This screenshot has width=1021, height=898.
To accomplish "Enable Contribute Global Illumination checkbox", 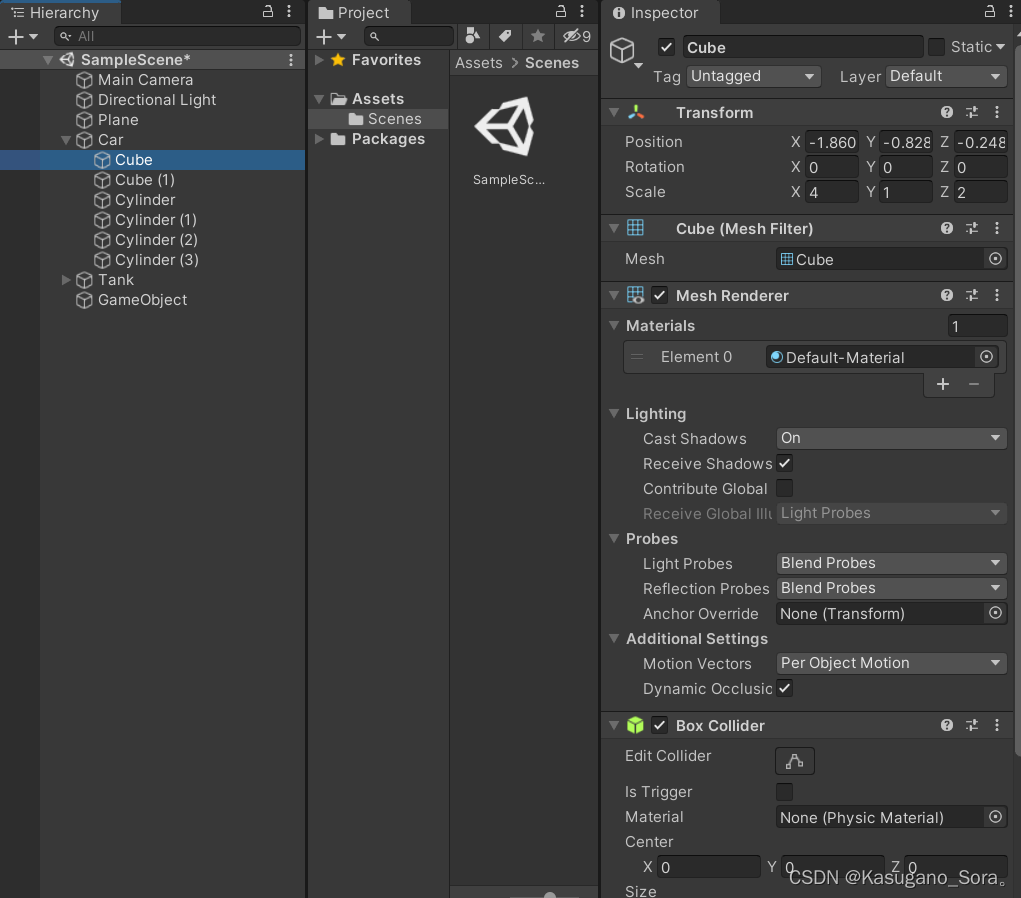I will click(x=784, y=489).
